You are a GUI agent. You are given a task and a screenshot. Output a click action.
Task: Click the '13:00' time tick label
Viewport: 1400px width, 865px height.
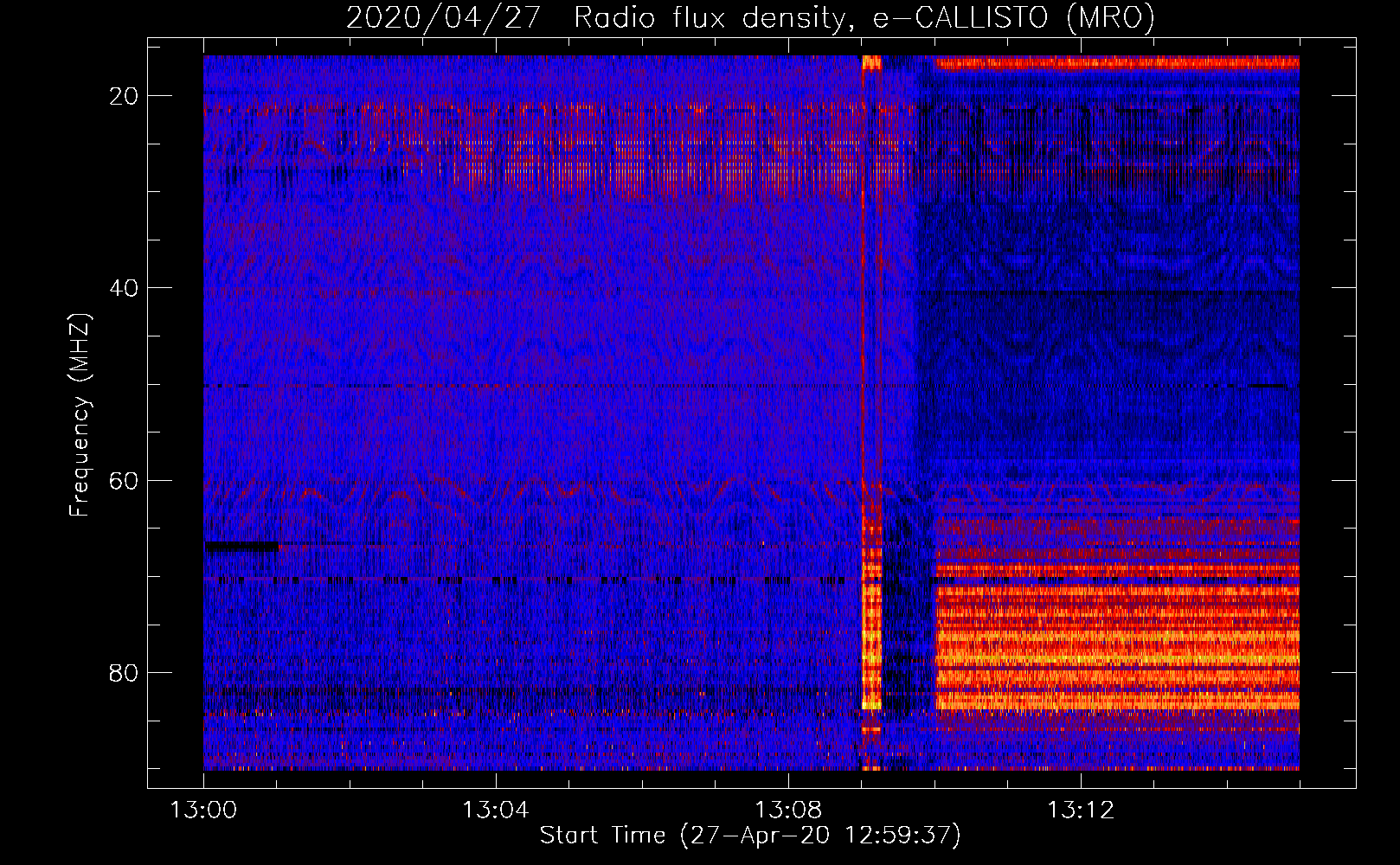tap(203, 811)
